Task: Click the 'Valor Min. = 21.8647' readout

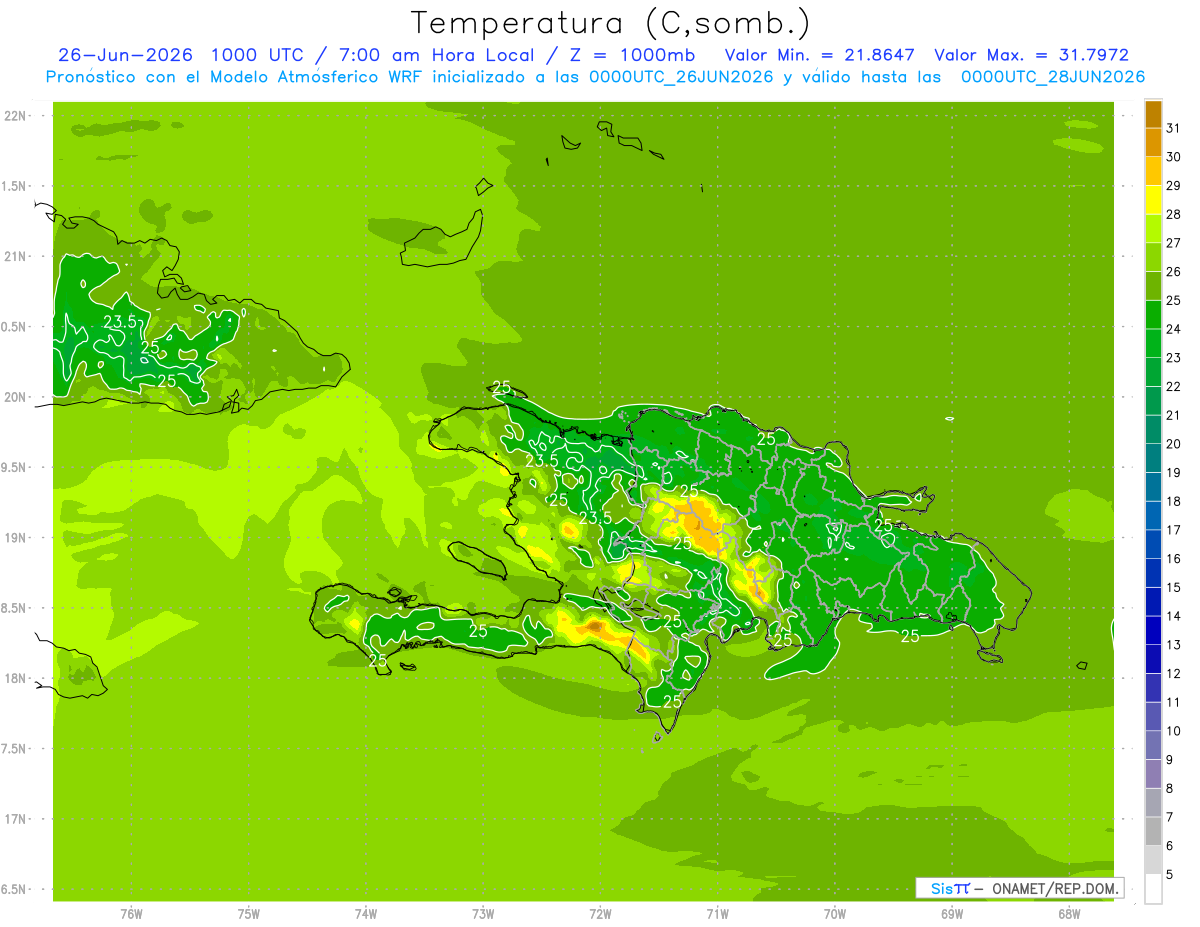Action: click(x=819, y=55)
